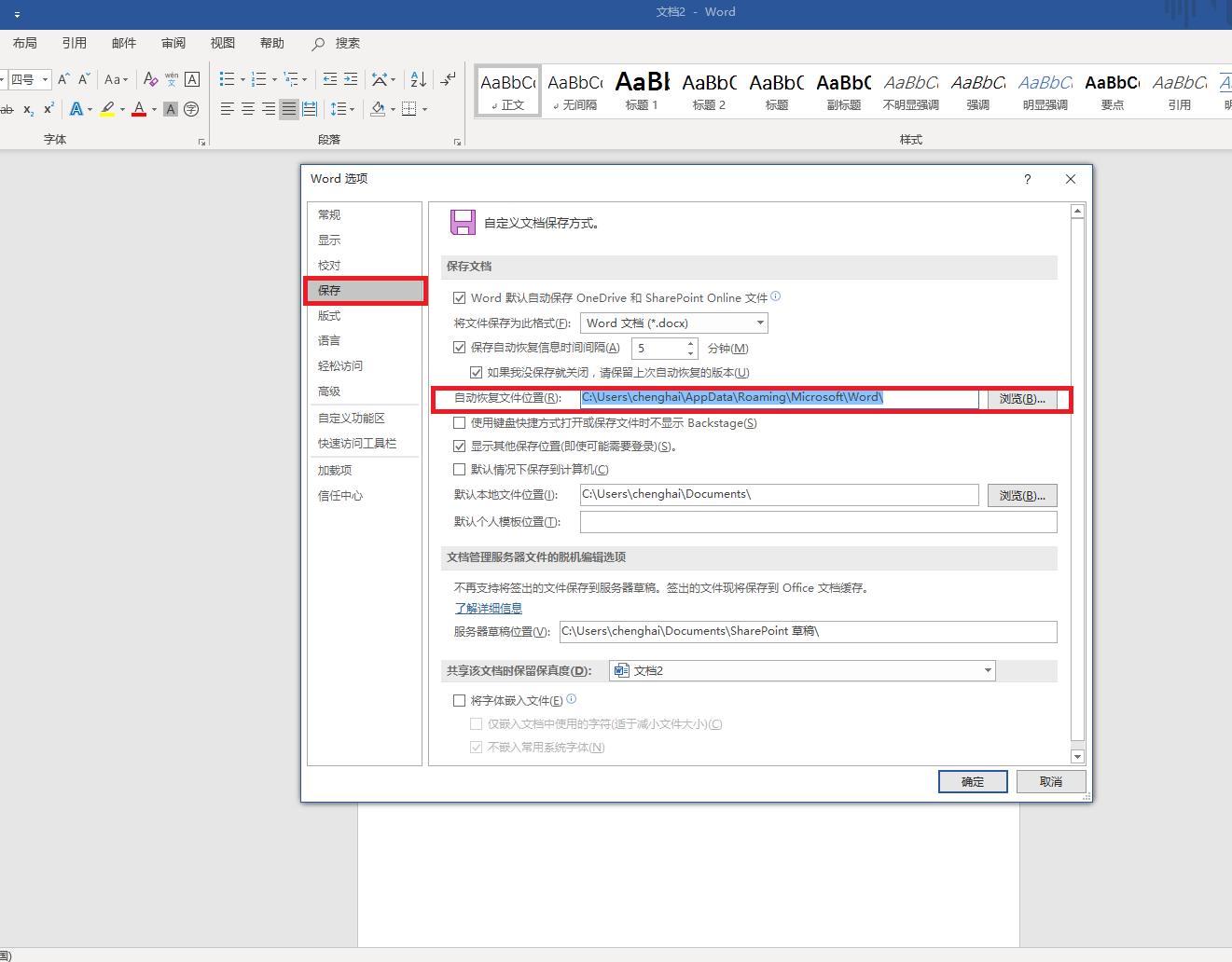1232x962 pixels.
Task: Toggle Subscript formatting
Action: [x=29, y=109]
